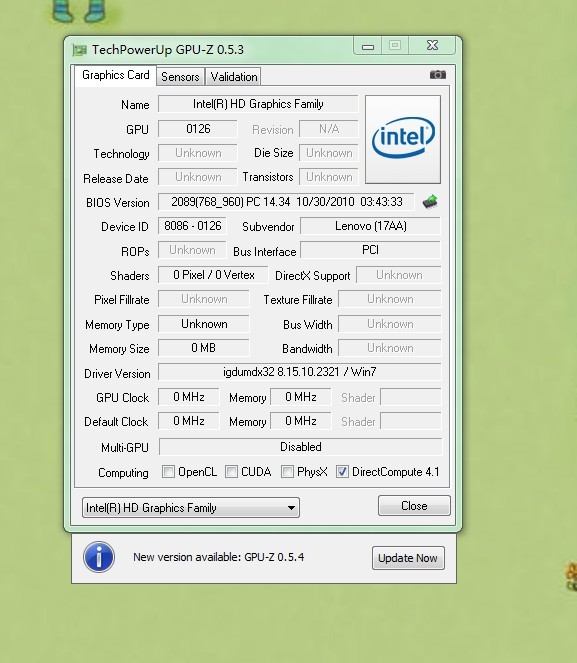Click the blue info icon in update bar
This screenshot has height=663, width=577.
coord(99,557)
